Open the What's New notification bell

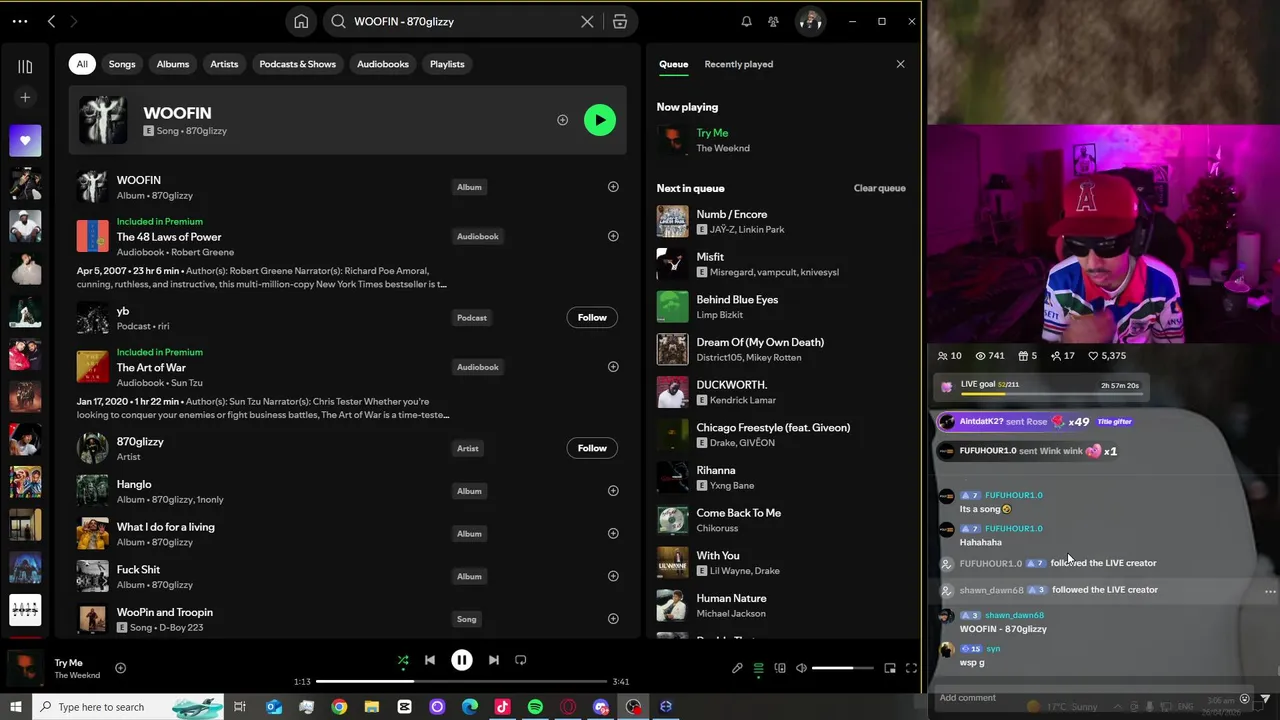[x=746, y=21]
